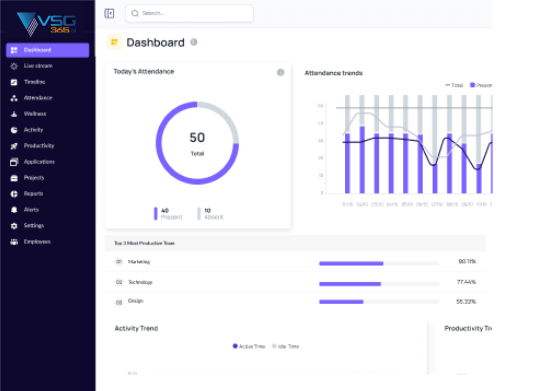The height and width of the screenshot is (391, 548).
Task: Select the Activity menu entry
Action: [33, 130]
